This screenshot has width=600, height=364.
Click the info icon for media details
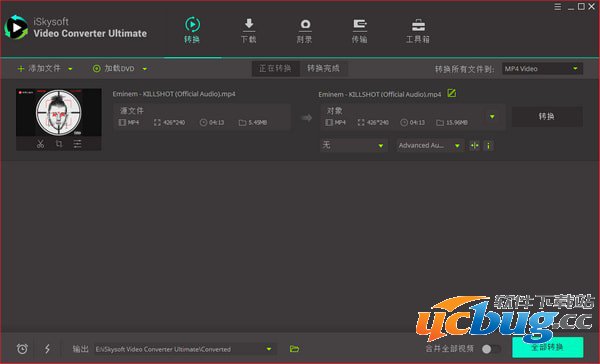tap(488, 145)
